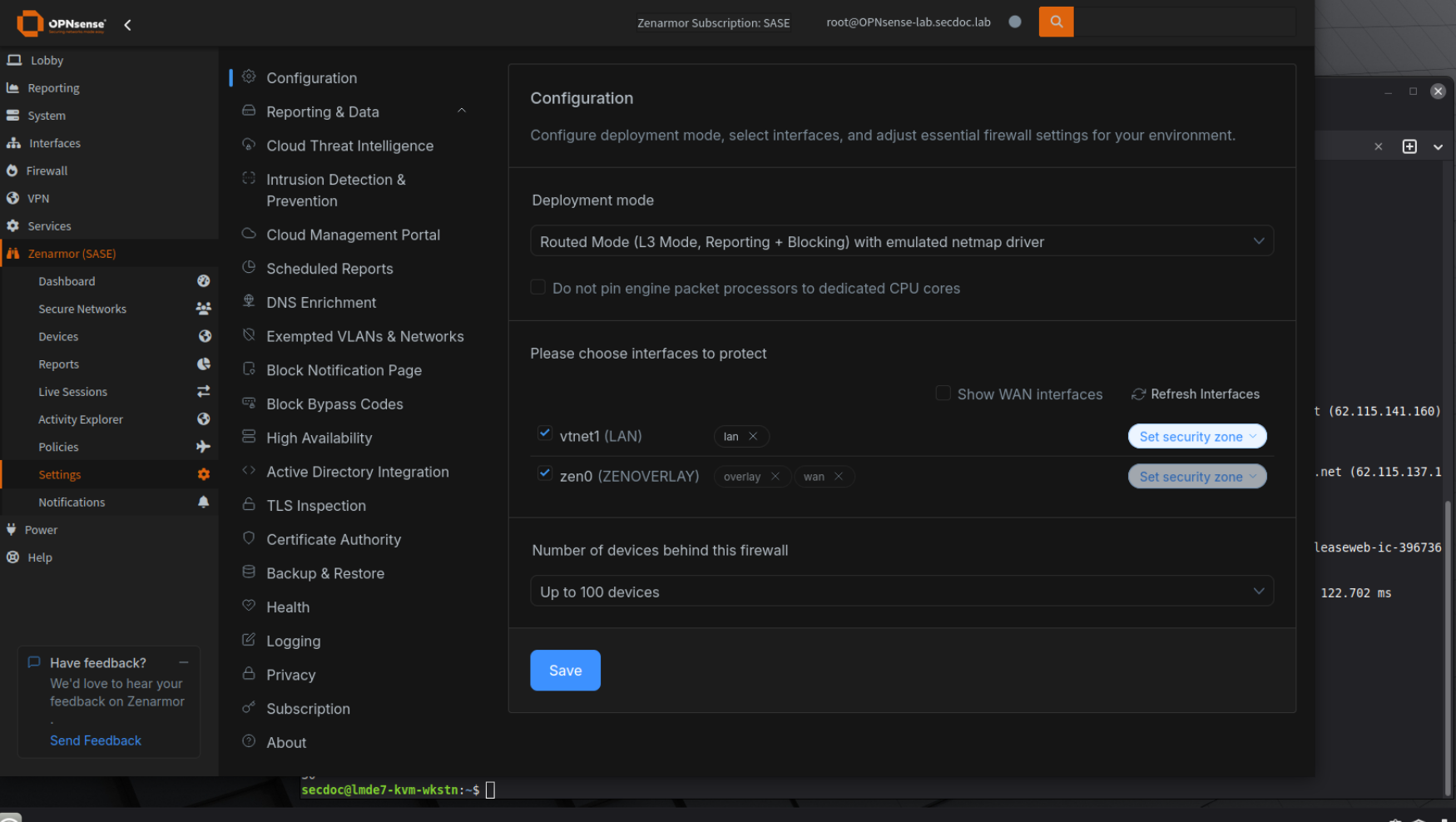Remove the lan tag from vtnet1
This screenshot has height=822, width=1456.
coord(753,436)
